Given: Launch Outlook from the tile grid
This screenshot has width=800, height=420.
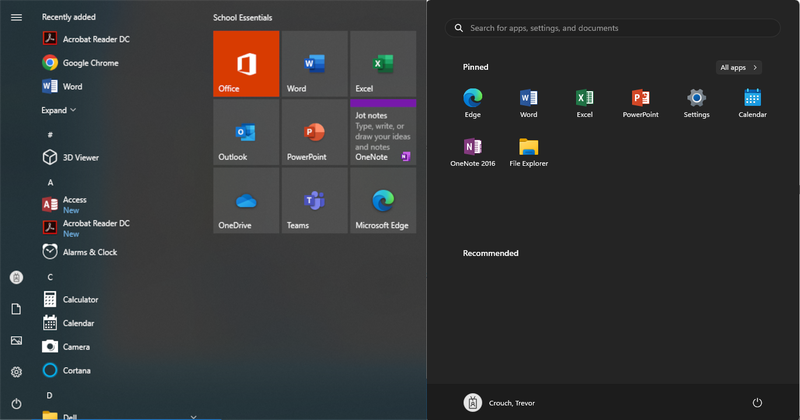Looking at the screenshot, I should (245, 132).
